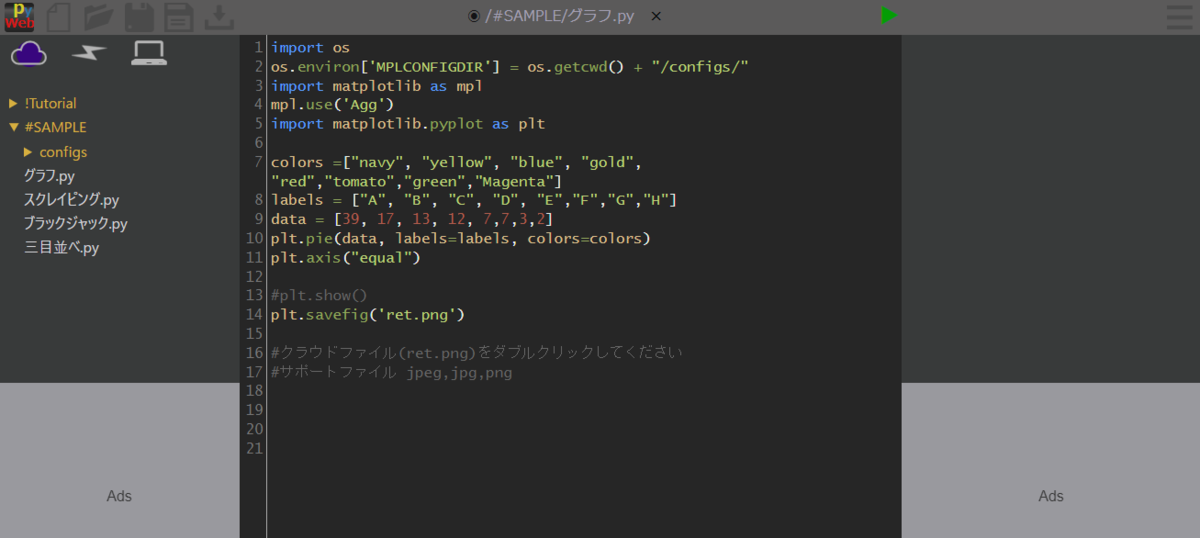Click the plt.pie(...) line

click(460, 238)
